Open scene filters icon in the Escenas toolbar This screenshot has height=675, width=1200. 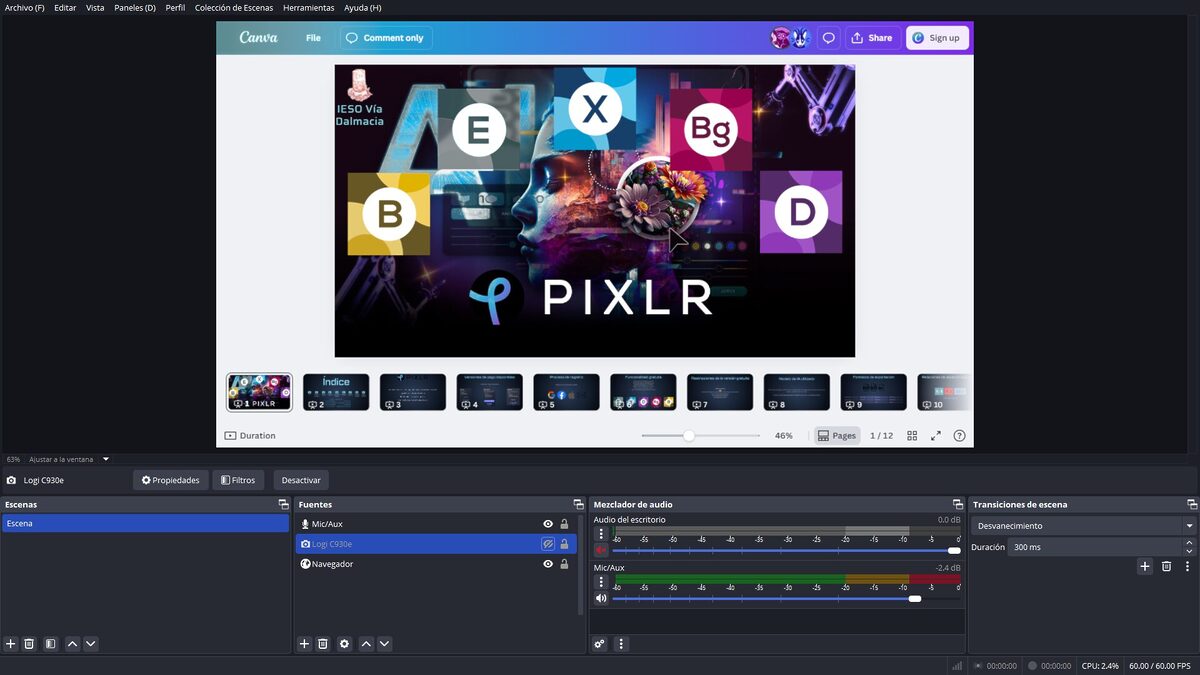click(50, 644)
